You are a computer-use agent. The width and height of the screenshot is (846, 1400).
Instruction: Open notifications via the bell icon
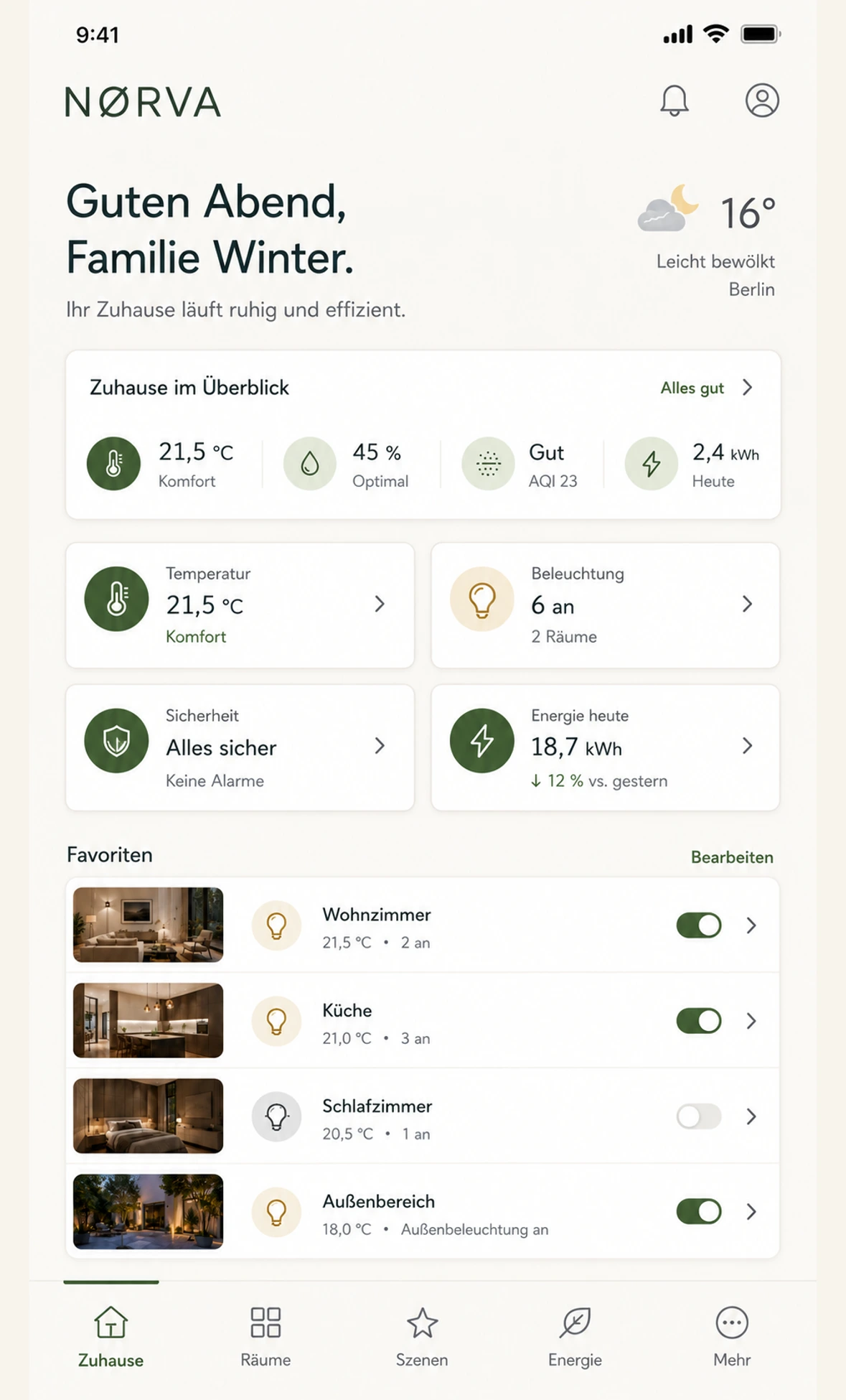tap(674, 101)
